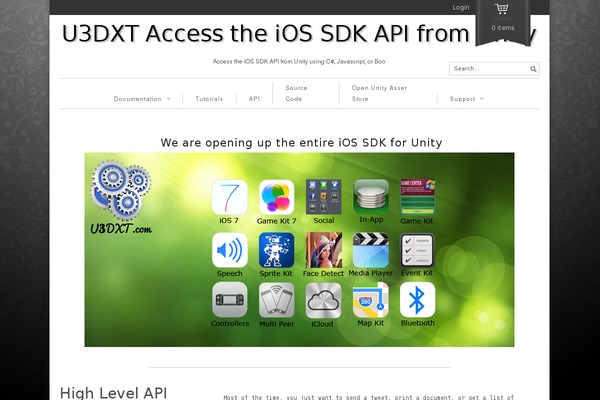Click the tagline 'Access the iOS SDK API from Unity using C#'
This screenshot has width=600, height=400.
[x=299, y=61]
